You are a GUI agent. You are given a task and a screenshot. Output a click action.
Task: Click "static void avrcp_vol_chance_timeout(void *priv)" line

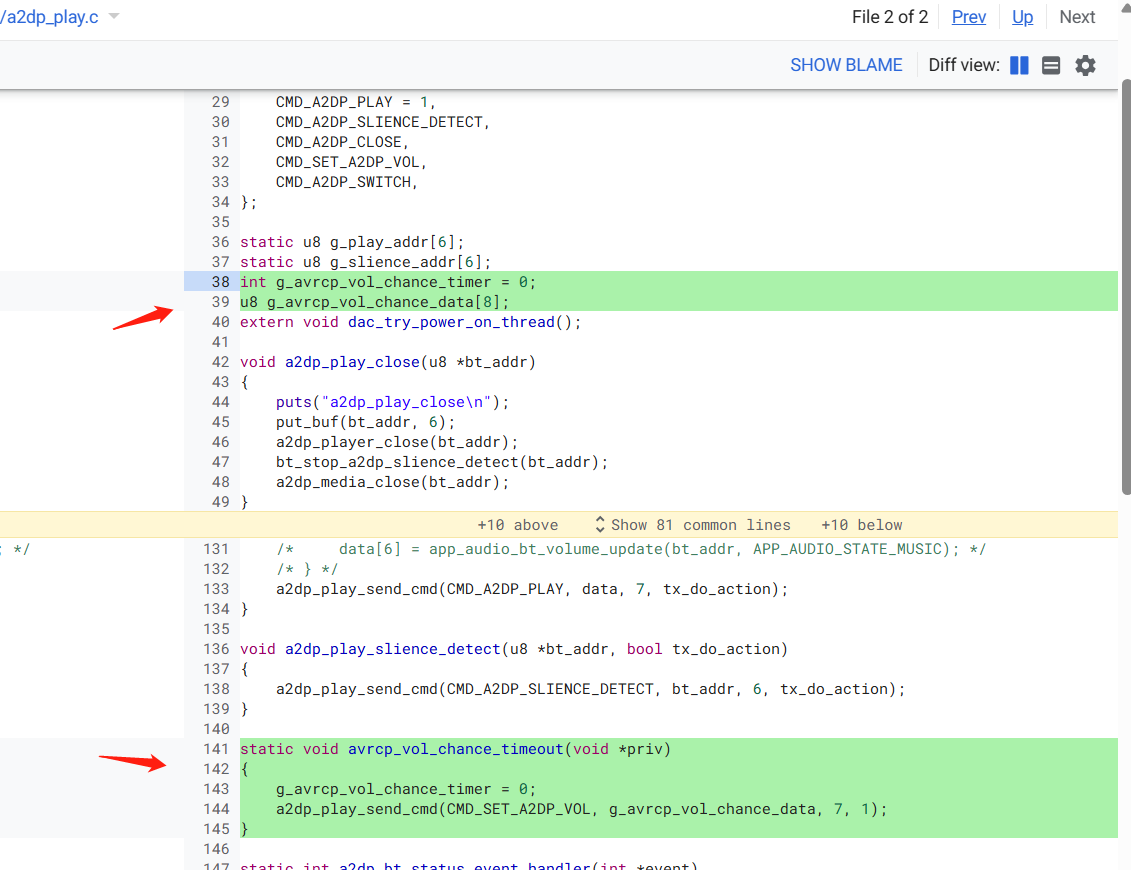[456, 750]
